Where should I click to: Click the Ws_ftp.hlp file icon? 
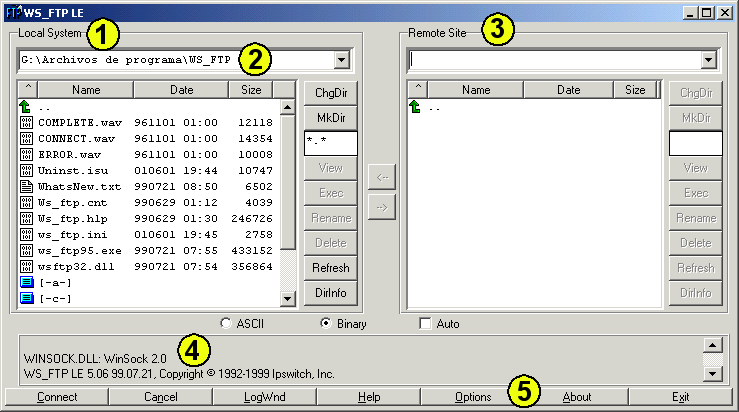(x=26, y=219)
